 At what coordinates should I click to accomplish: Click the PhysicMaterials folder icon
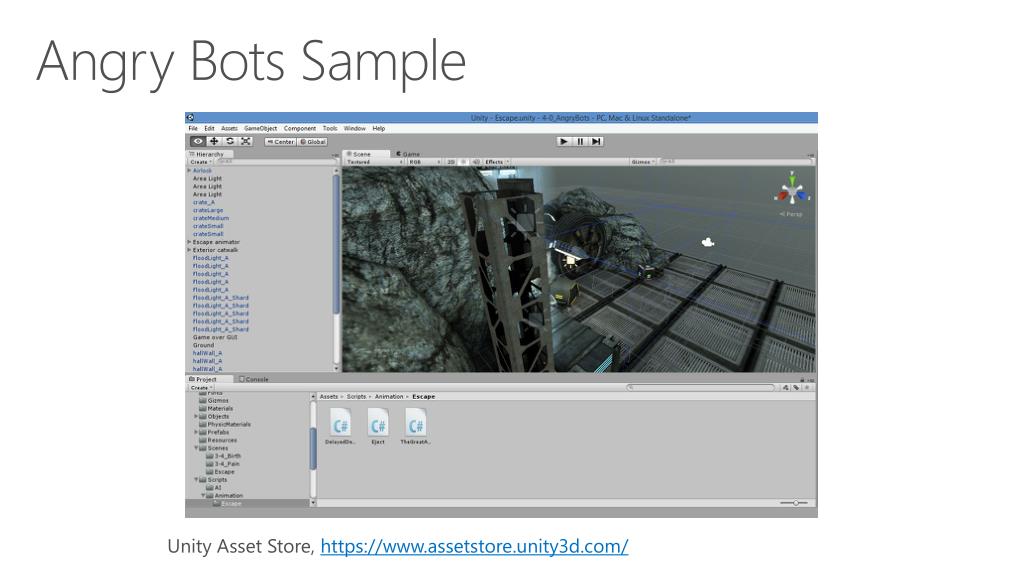pos(203,424)
